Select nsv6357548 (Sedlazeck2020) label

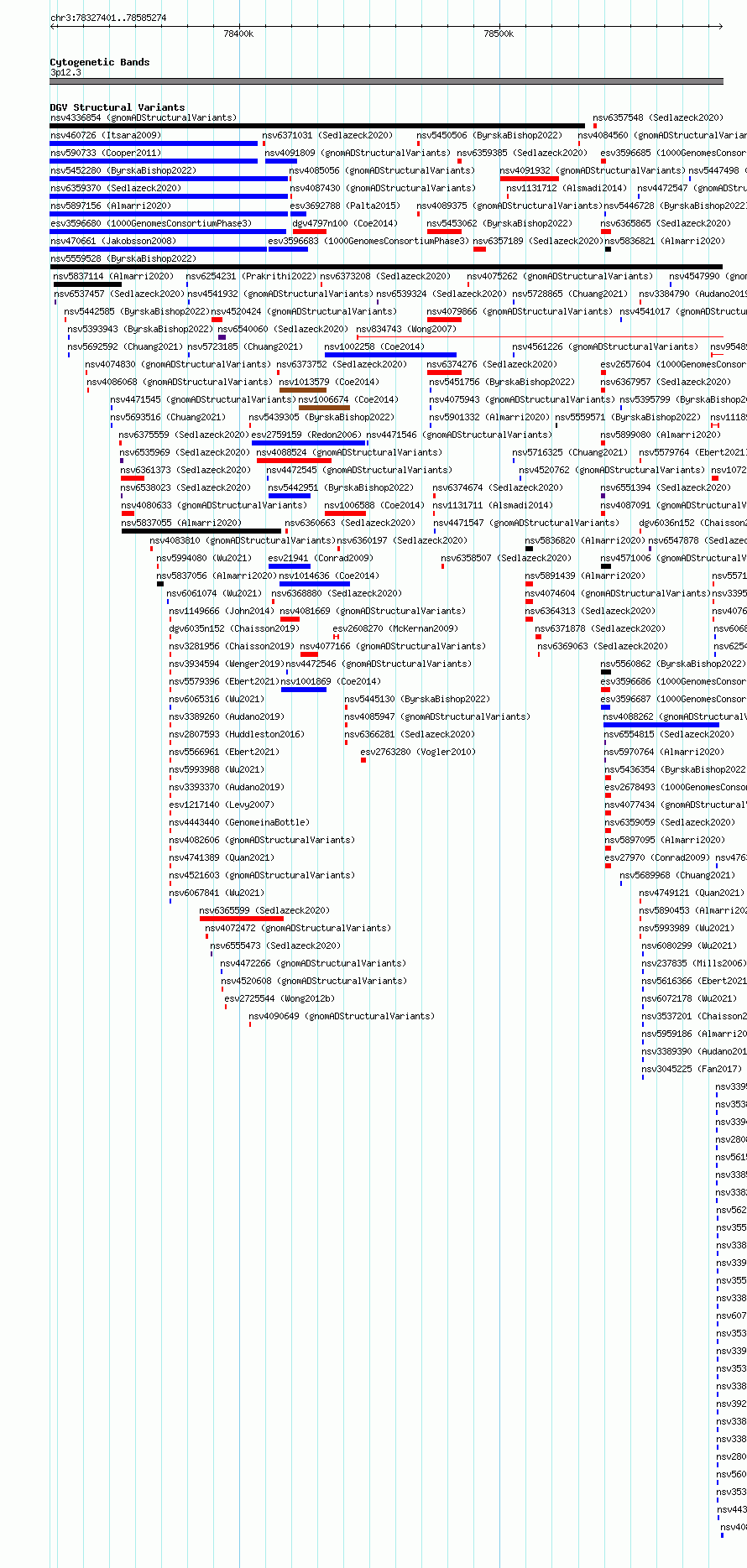(x=658, y=117)
